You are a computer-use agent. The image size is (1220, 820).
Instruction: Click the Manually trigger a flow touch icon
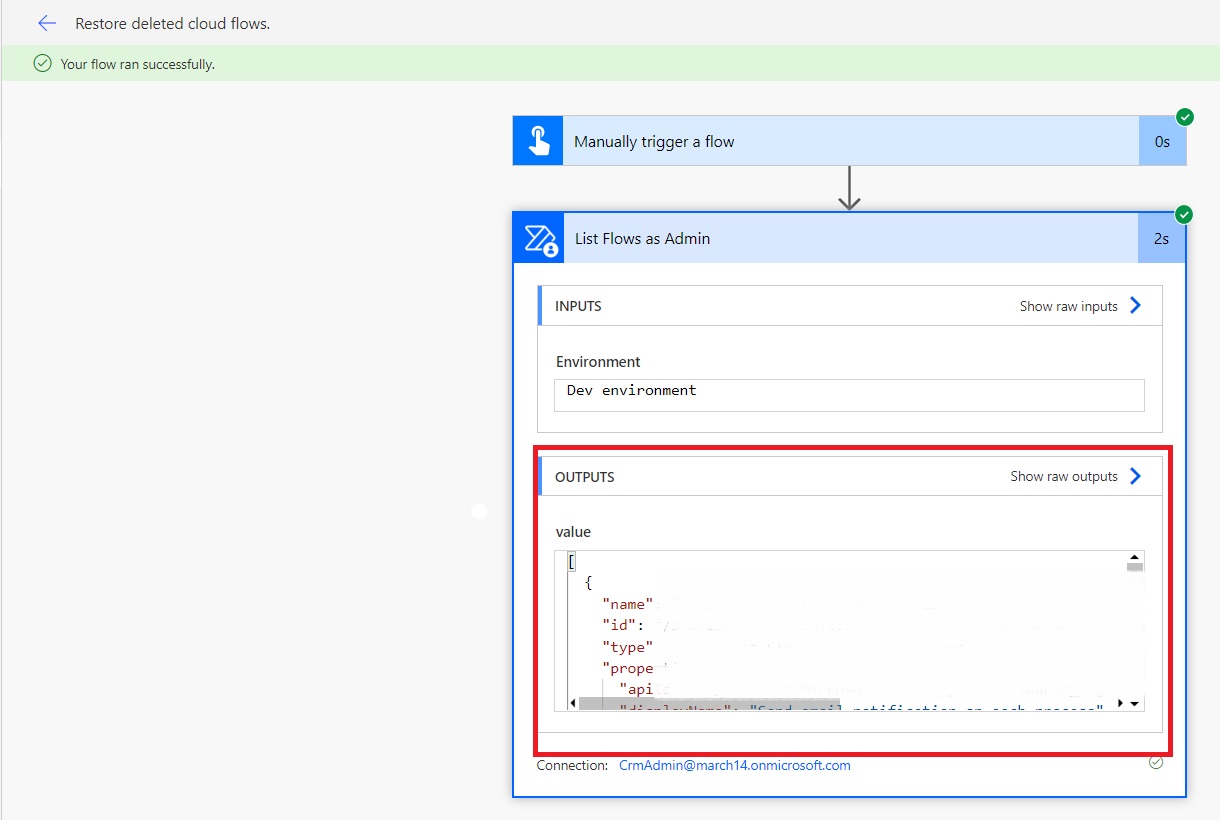538,141
